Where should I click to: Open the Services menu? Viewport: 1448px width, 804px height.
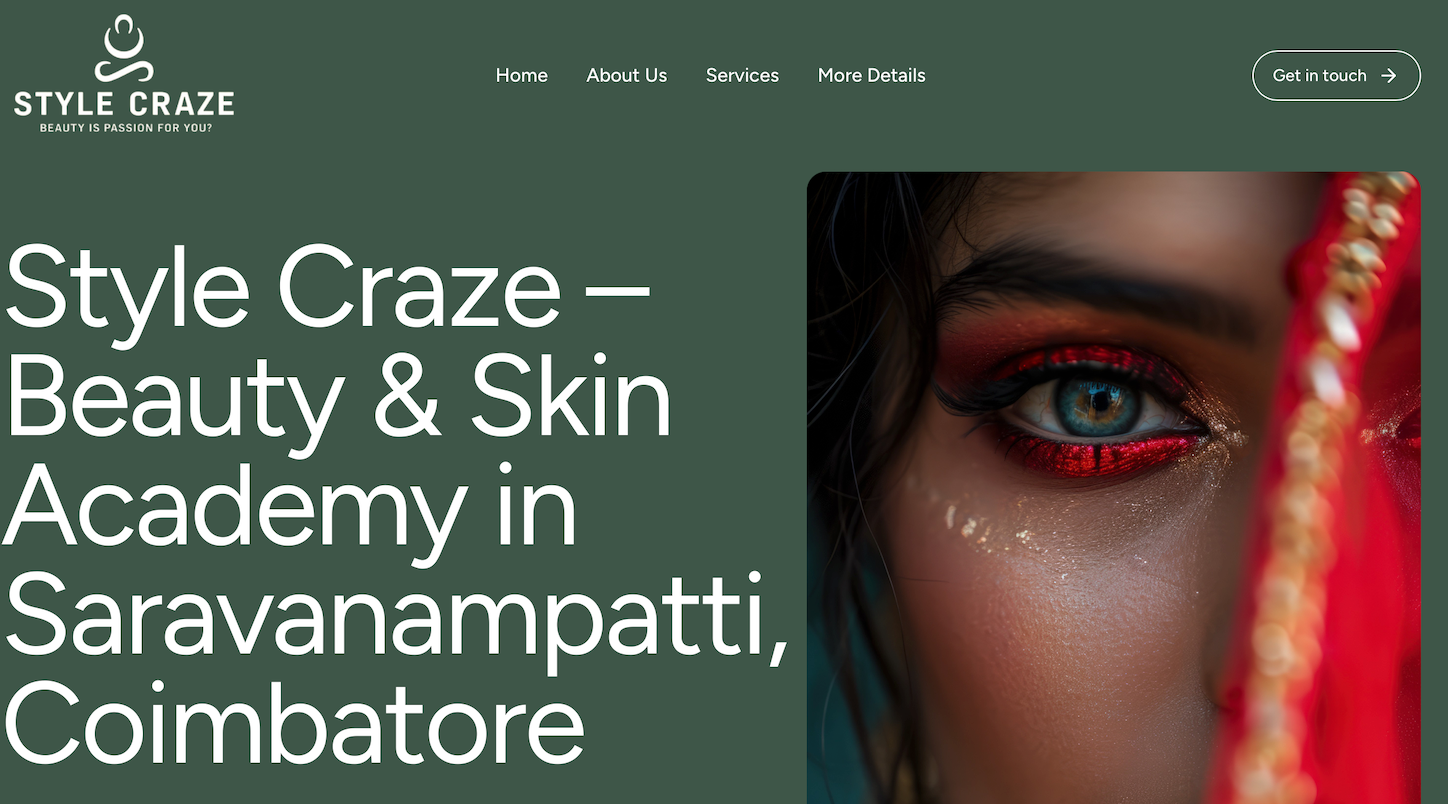click(742, 75)
